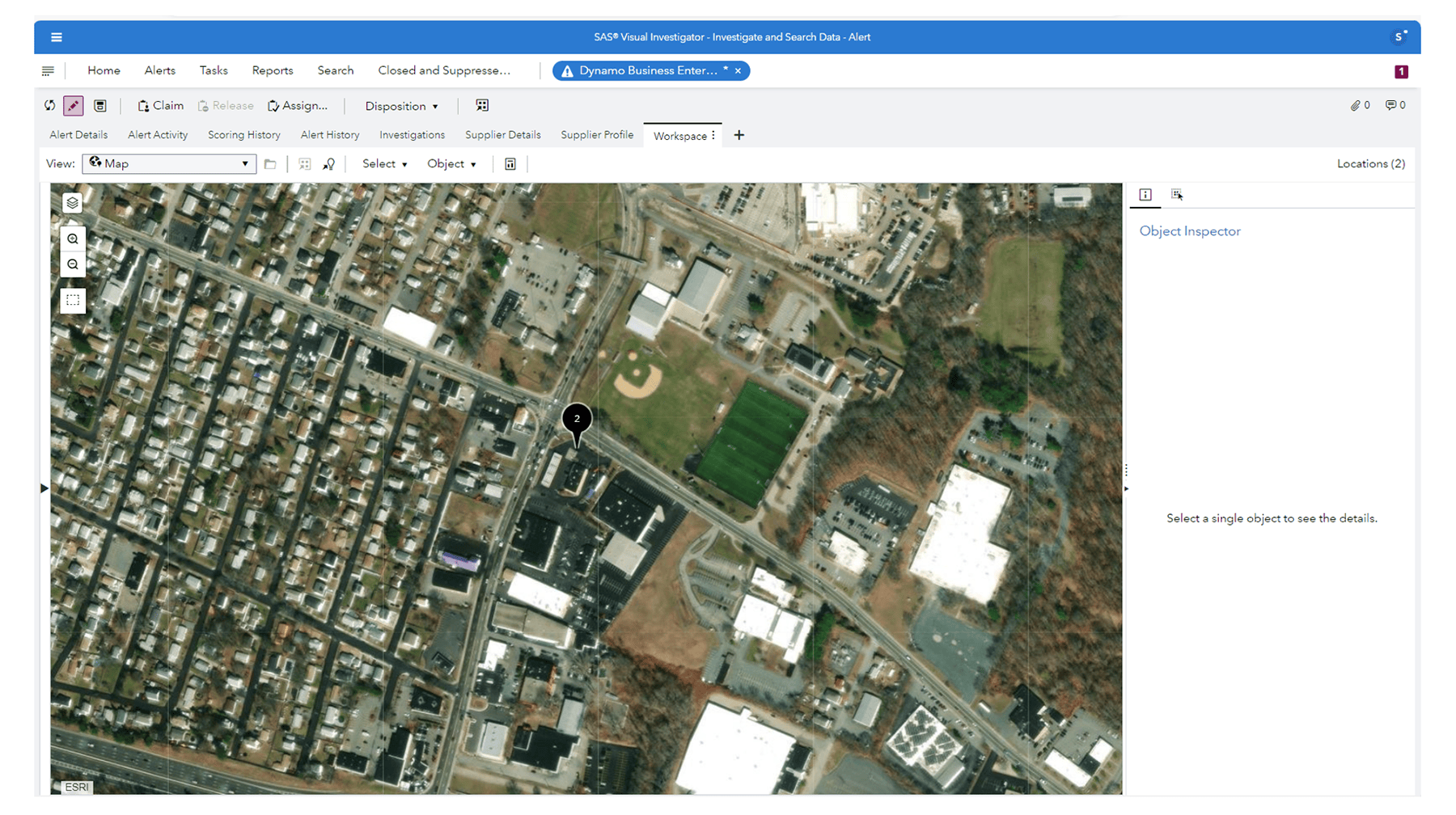This screenshot has height=815, width=1456.
Task: Switch to the selection tool in the inspector panel
Action: pos(1177,194)
